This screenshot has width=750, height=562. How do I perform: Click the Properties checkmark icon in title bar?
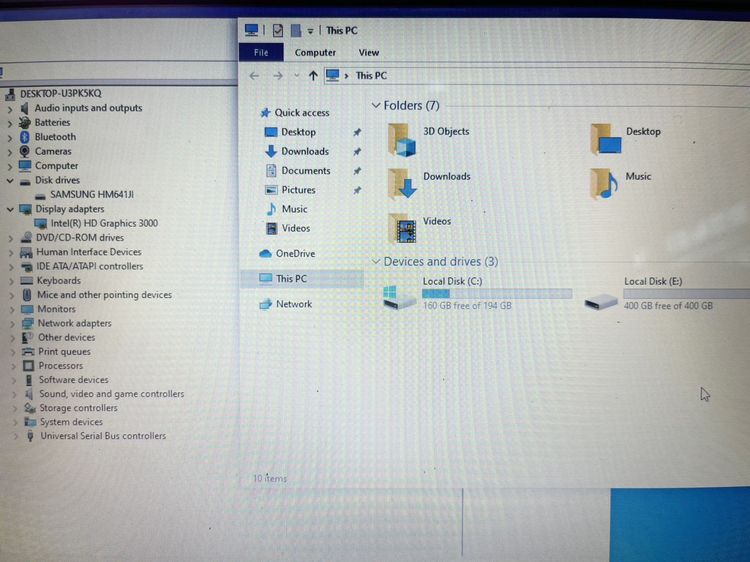[x=278, y=31]
